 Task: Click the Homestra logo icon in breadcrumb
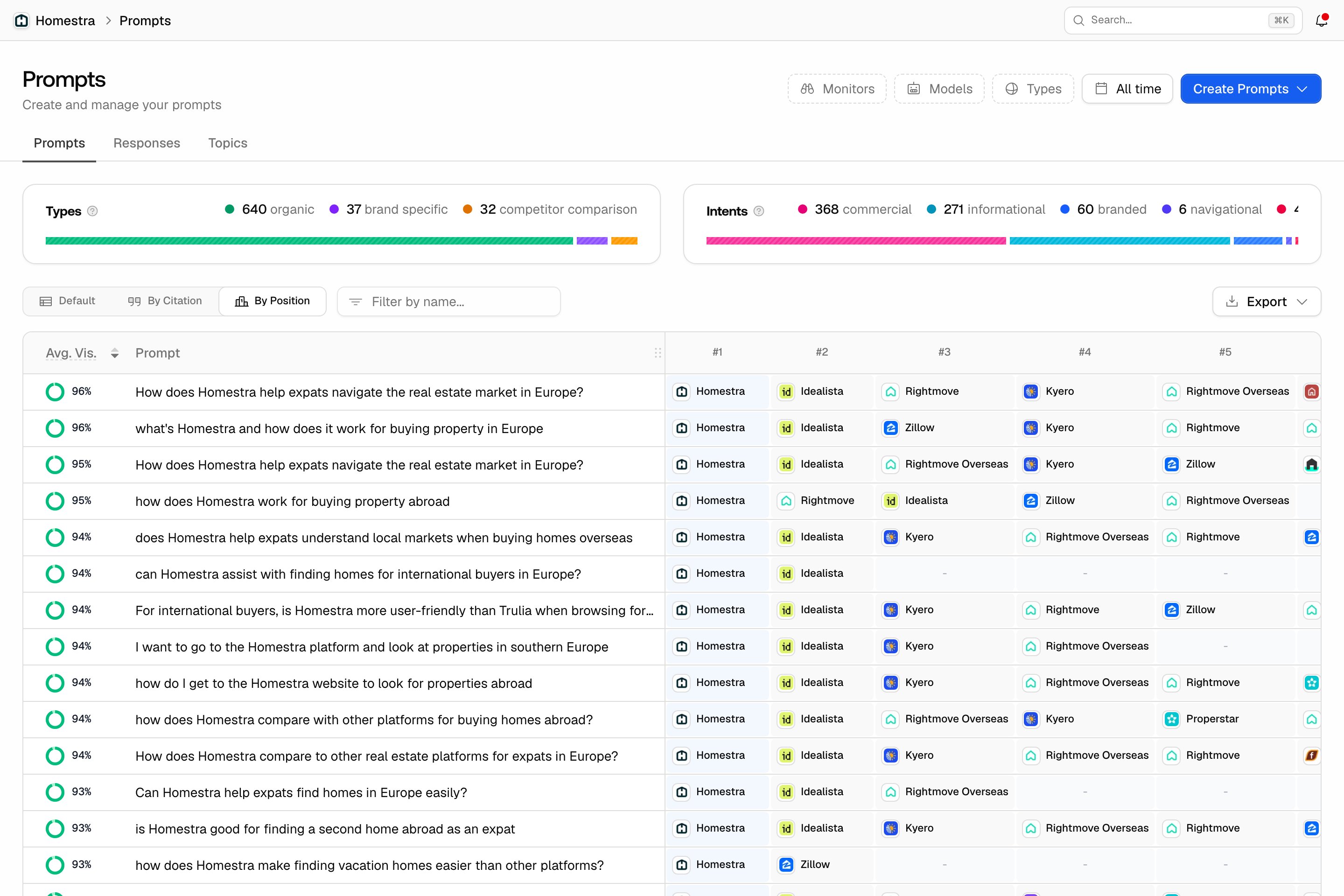coord(21,21)
